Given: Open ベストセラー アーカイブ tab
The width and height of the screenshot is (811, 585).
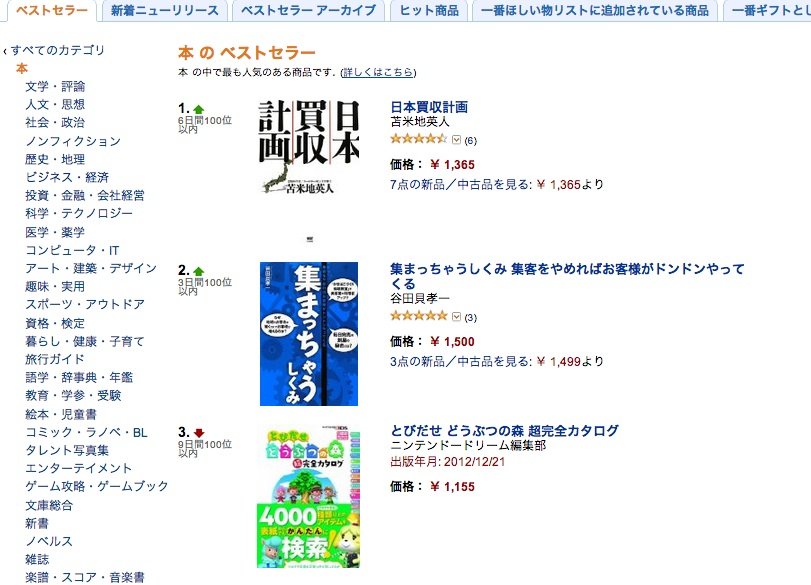Looking at the screenshot, I should point(308,10).
